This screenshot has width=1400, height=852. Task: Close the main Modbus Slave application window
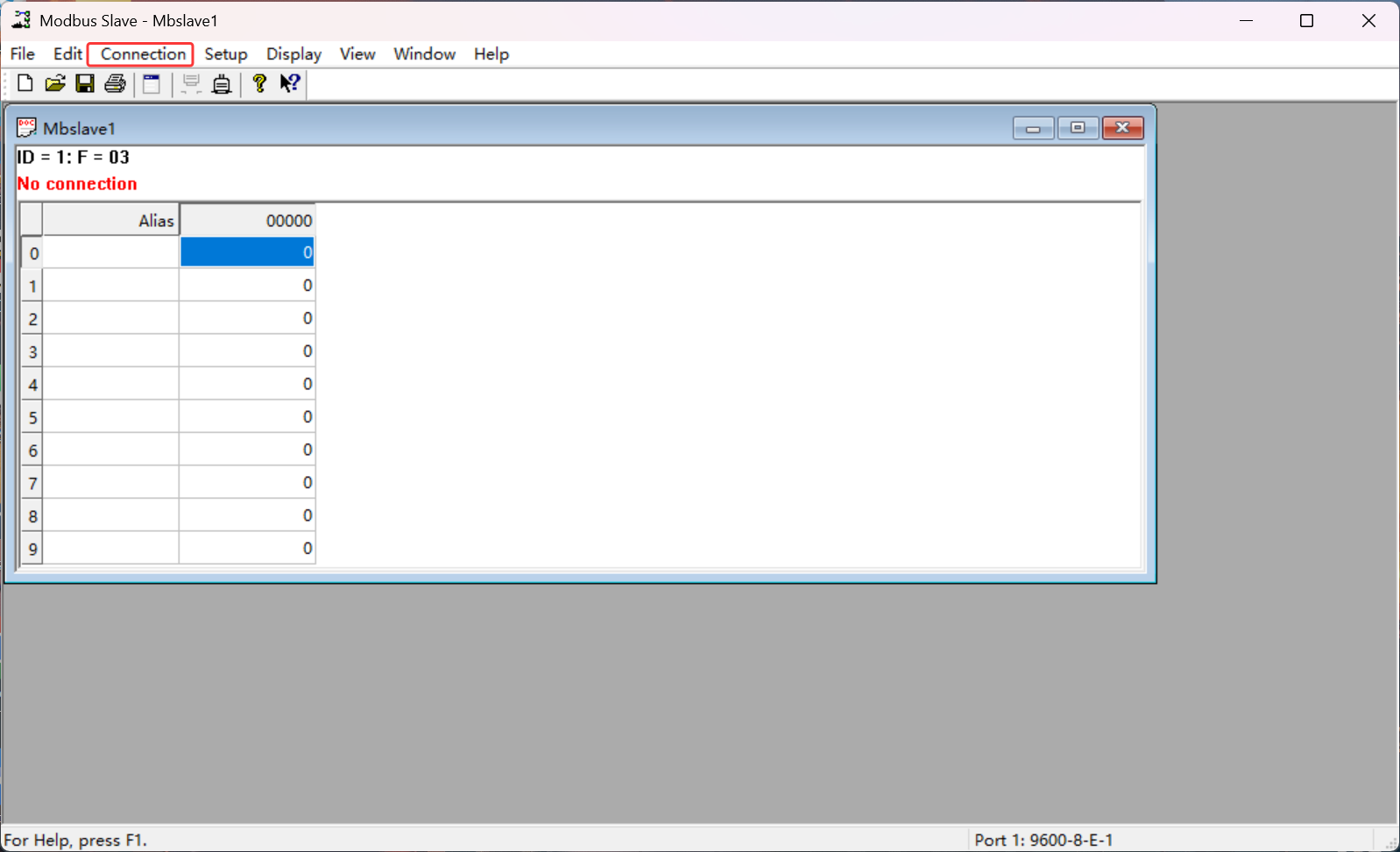1368,20
